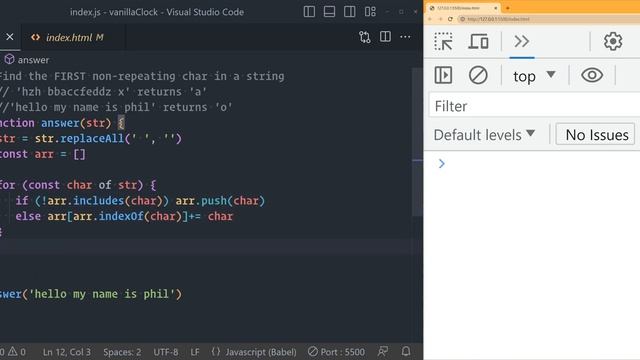Toggle DevTools device toolbar
The image size is (640, 360).
[478, 41]
